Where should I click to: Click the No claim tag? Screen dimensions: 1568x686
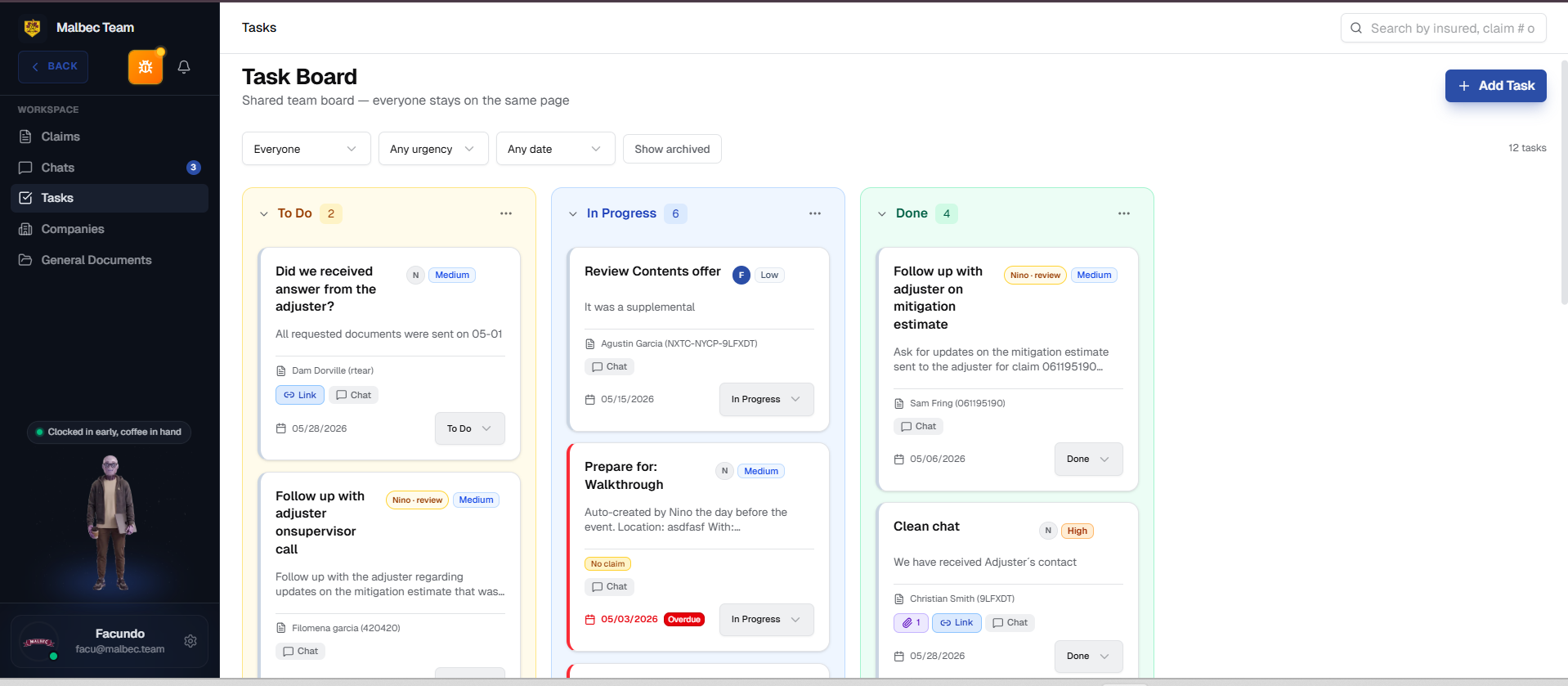(607, 564)
